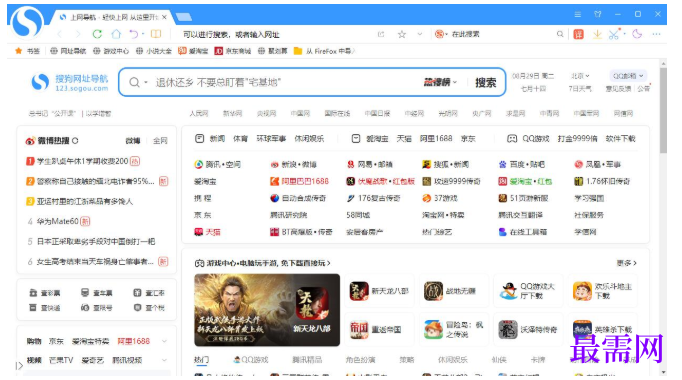Click the page vertical scrollbar
The image size is (682, 380).
[x=663, y=110]
